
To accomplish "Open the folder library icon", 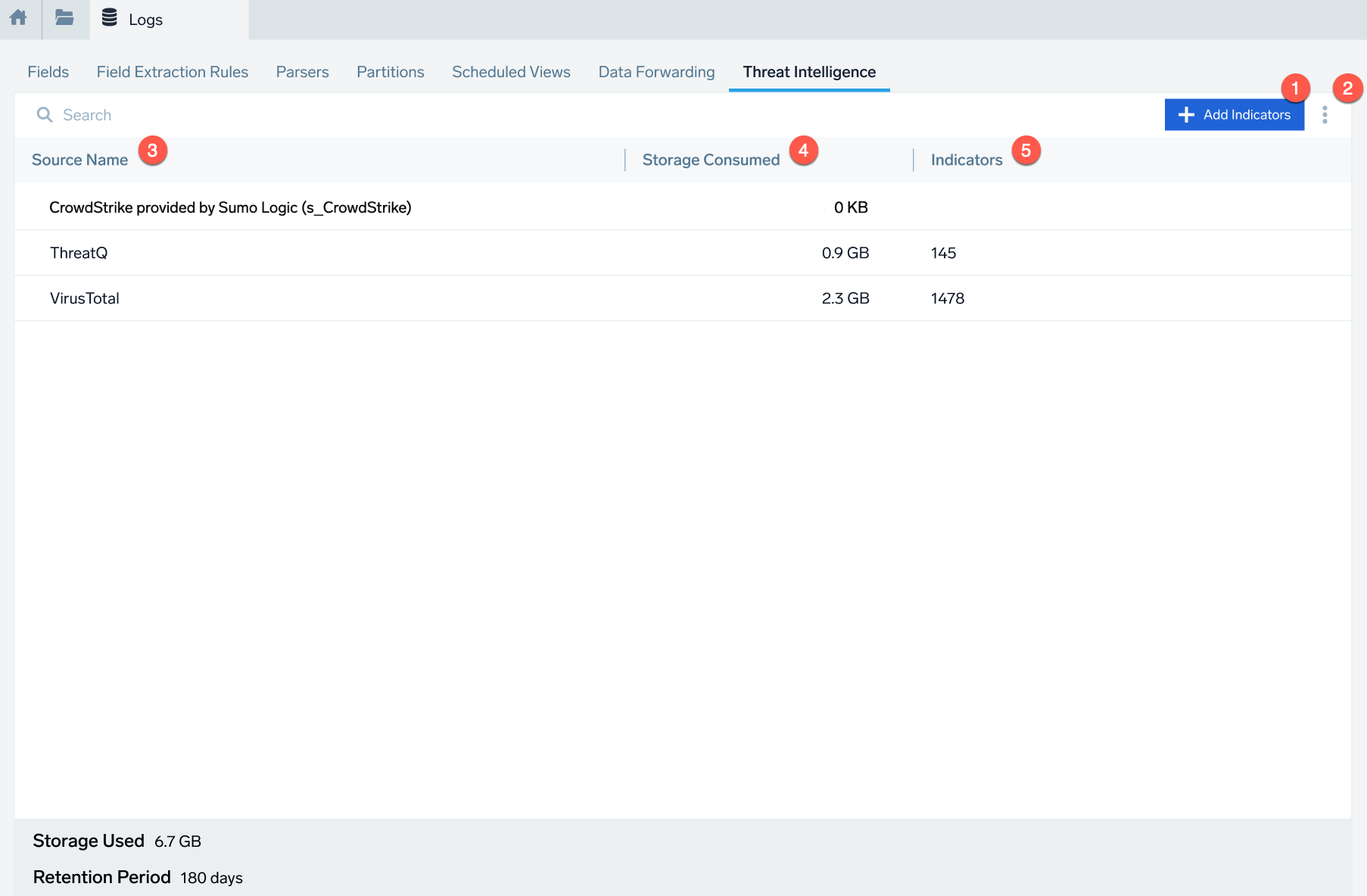I will [64, 17].
